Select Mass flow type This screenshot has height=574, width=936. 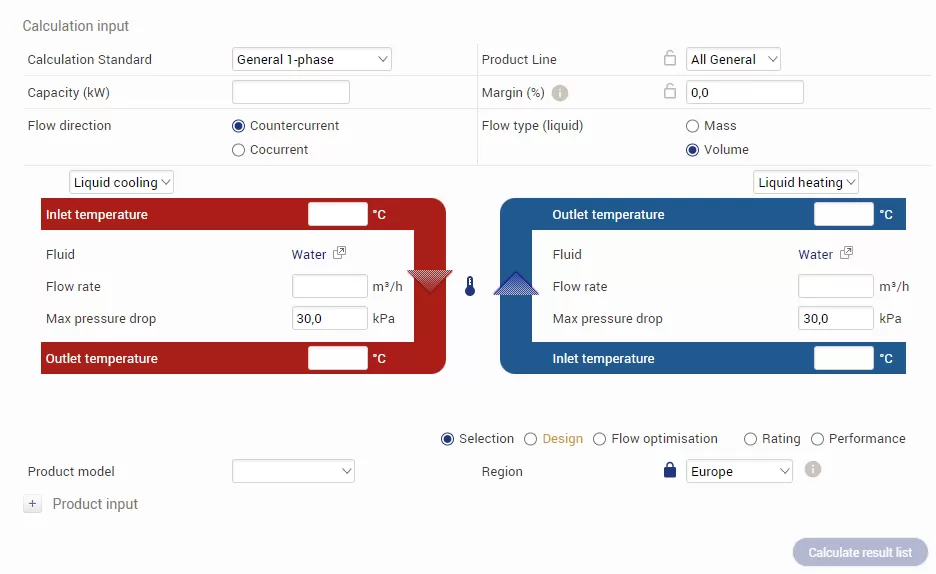click(x=692, y=126)
